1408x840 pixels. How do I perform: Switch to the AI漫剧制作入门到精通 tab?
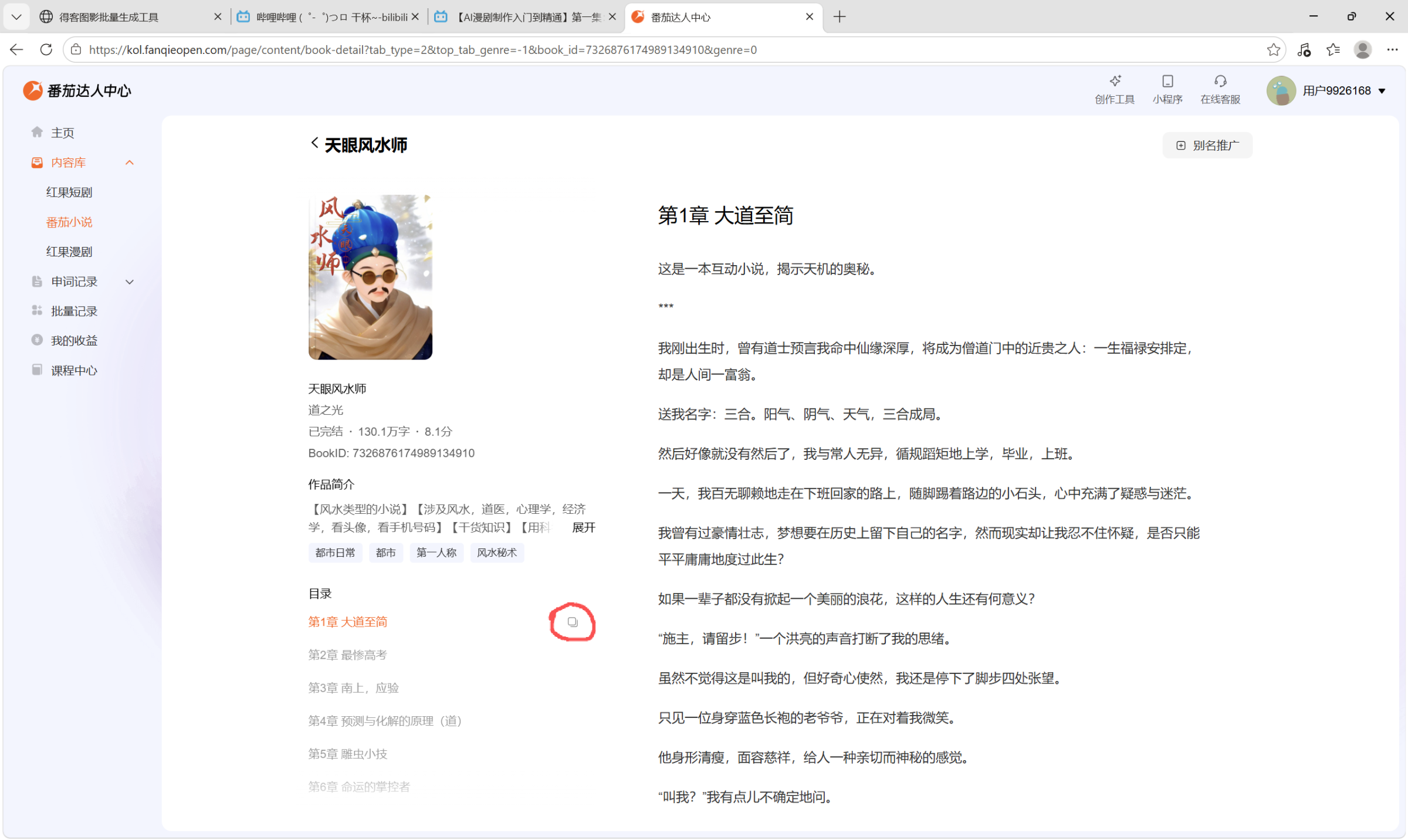tap(528, 17)
